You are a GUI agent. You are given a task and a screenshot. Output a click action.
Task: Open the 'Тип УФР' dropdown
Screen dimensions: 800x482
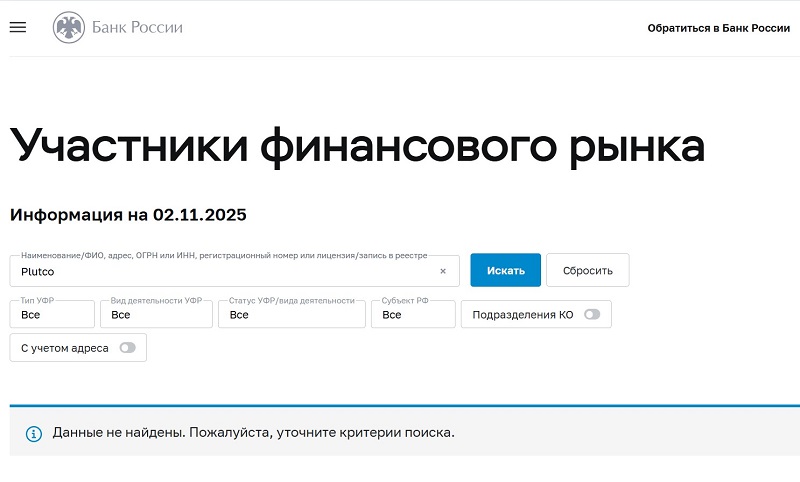pos(52,315)
